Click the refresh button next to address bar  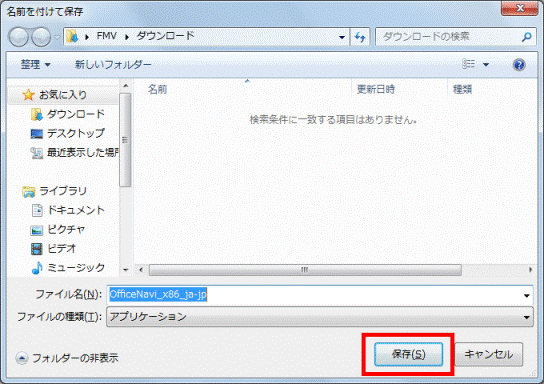click(x=360, y=37)
